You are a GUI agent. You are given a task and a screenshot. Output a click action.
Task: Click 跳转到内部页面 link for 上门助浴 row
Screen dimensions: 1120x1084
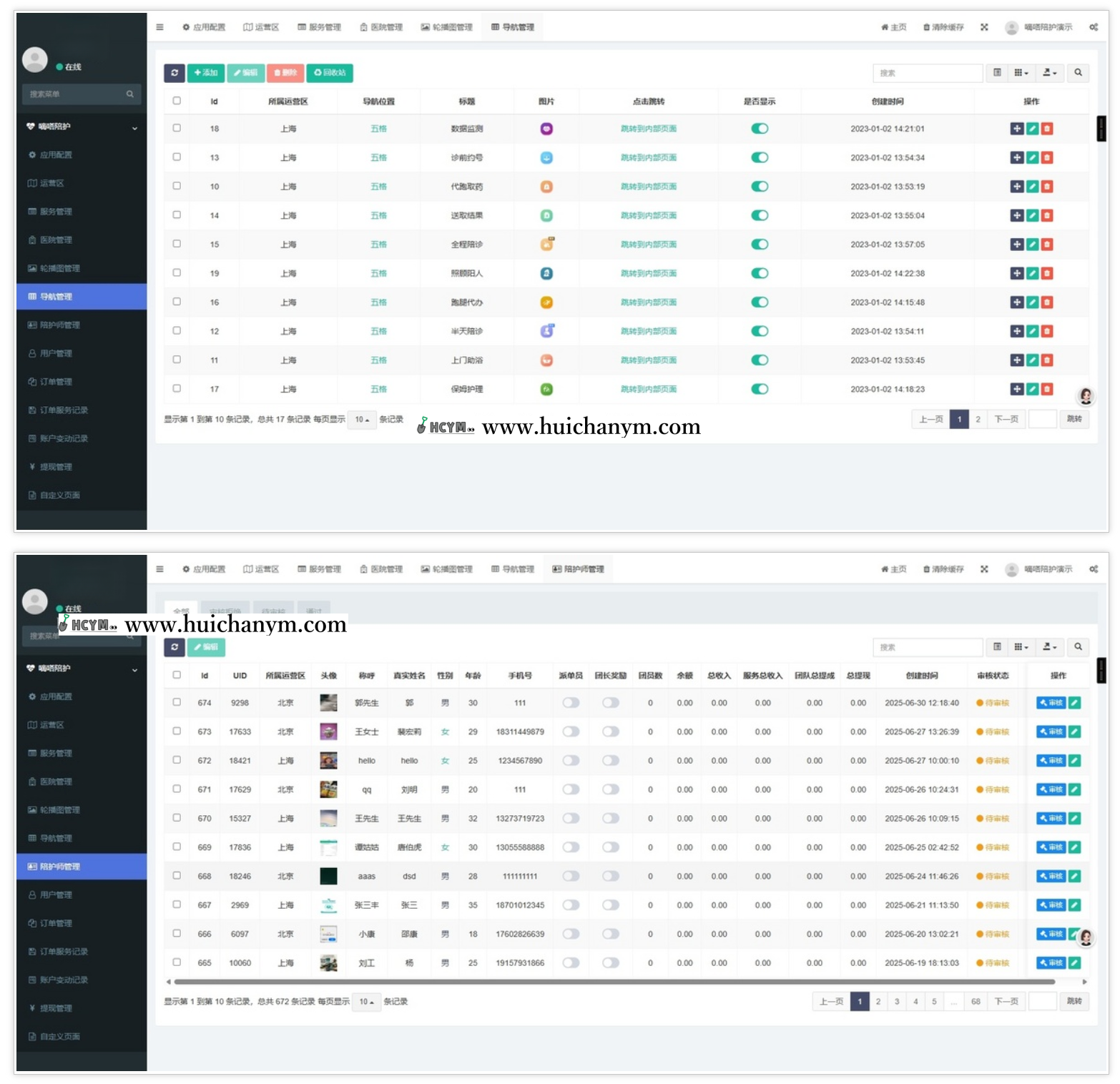pos(648,360)
